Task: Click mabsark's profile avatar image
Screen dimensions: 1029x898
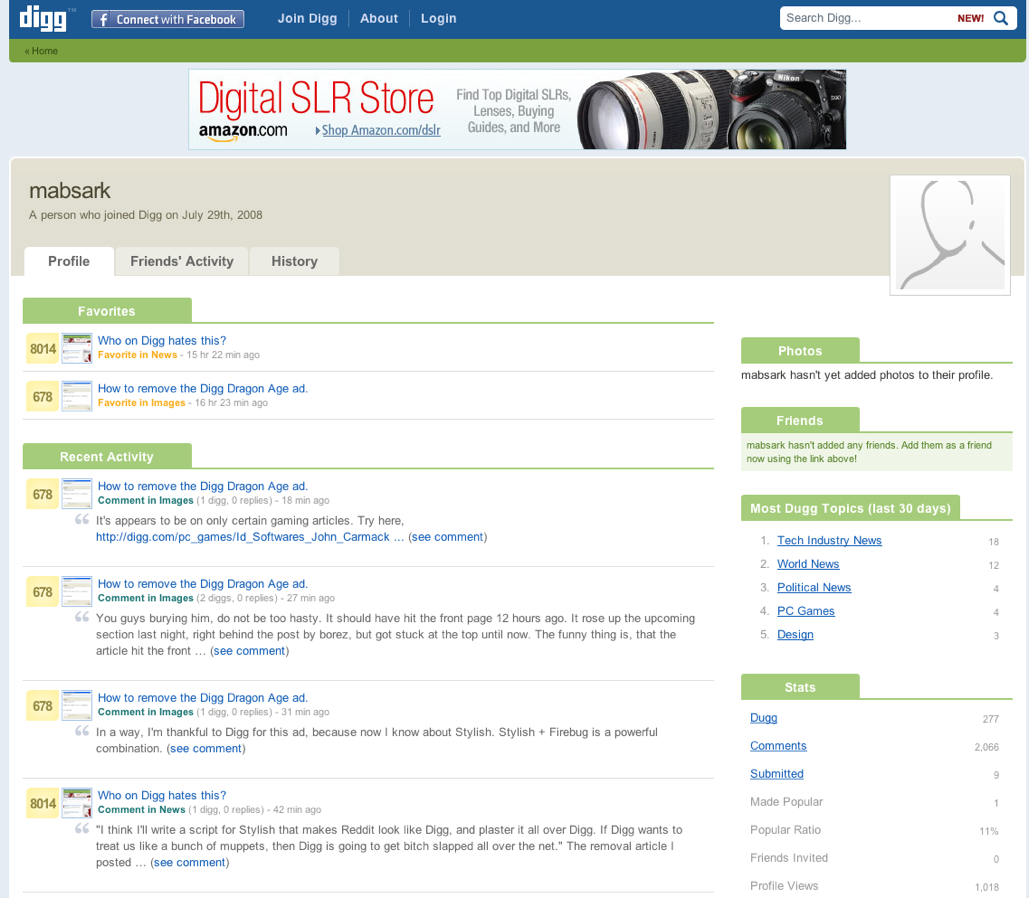Action: pyautogui.click(x=950, y=235)
